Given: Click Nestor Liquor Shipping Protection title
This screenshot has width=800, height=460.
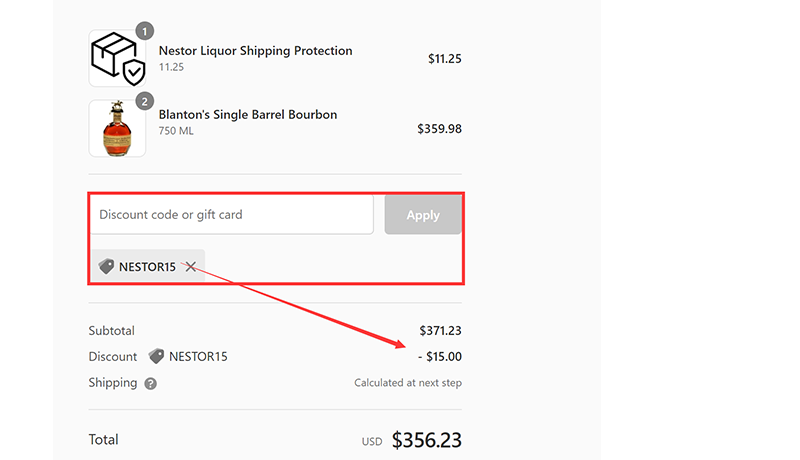Looking at the screenshot, I should 255,51.
